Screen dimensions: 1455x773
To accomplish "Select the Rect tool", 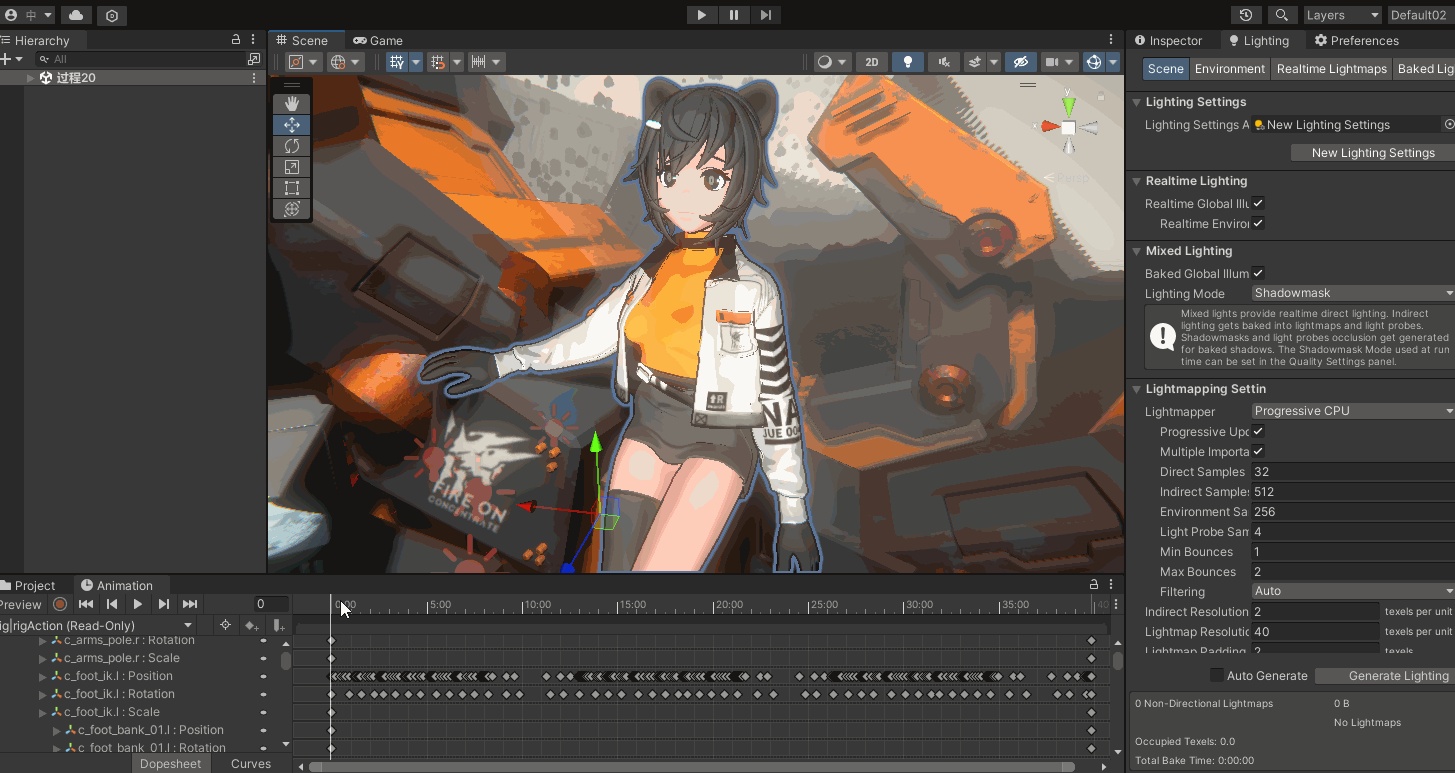I will [x=292, y=188].
